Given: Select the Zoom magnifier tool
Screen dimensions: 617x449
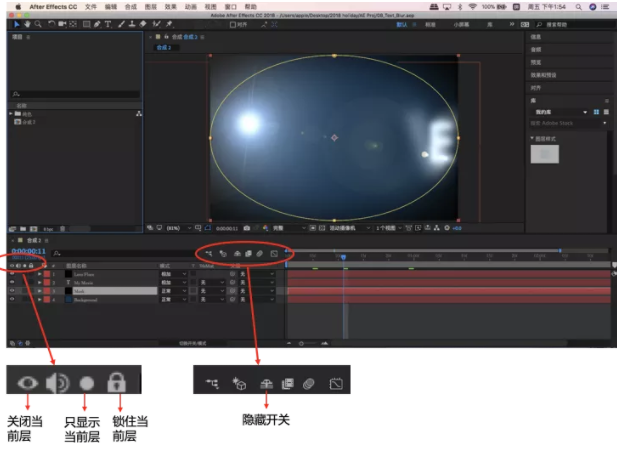Looking at the screenshot, I should point(38,24).
